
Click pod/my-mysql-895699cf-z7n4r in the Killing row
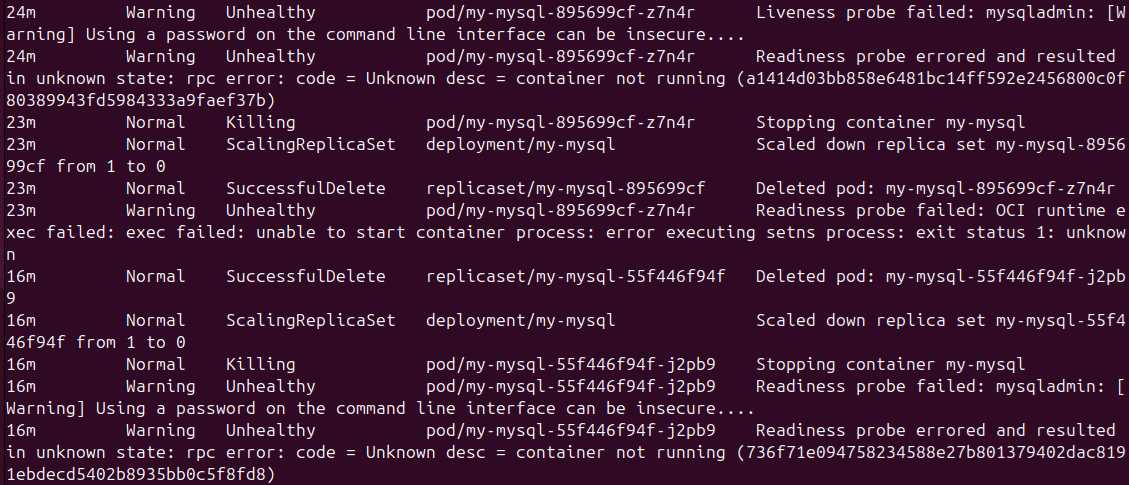(560, 122)
